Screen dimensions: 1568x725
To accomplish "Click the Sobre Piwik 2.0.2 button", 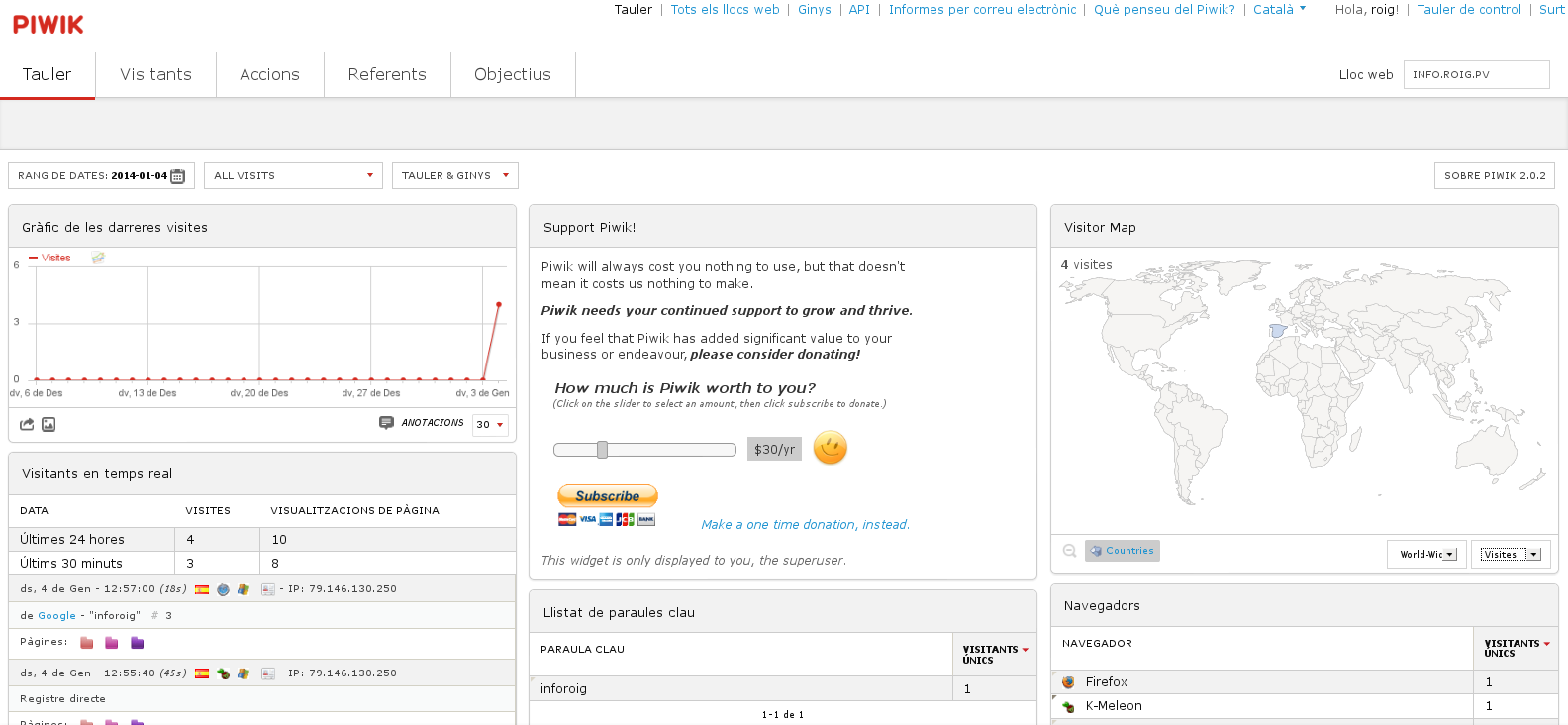I will [1495, 176].
